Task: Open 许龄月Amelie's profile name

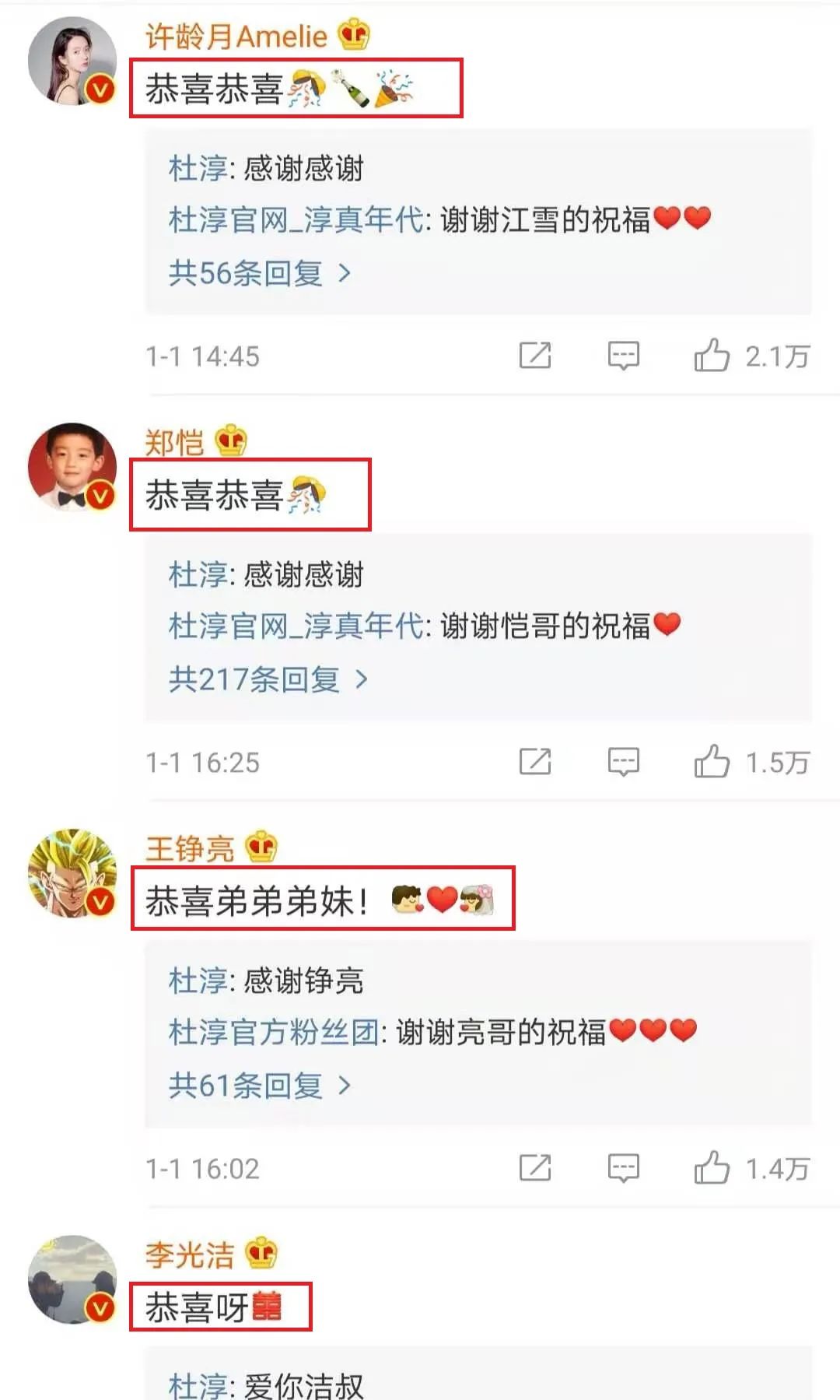Action: 236,36
